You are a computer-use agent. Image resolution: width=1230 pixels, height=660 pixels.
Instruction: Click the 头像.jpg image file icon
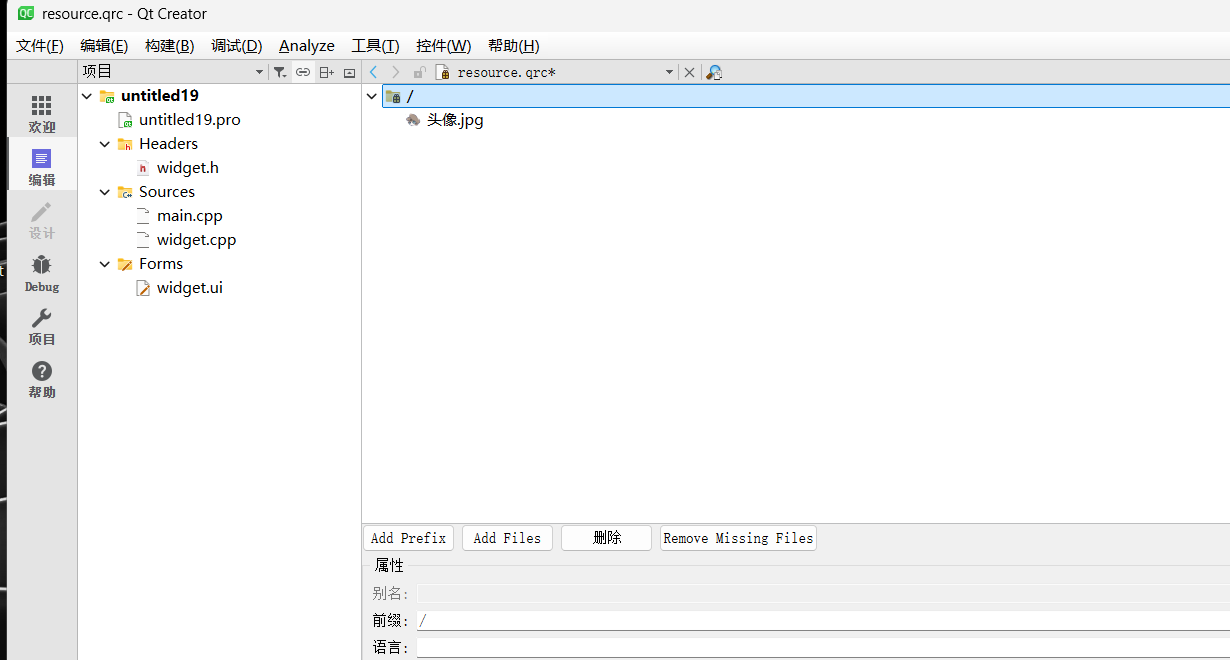(413, 120)
